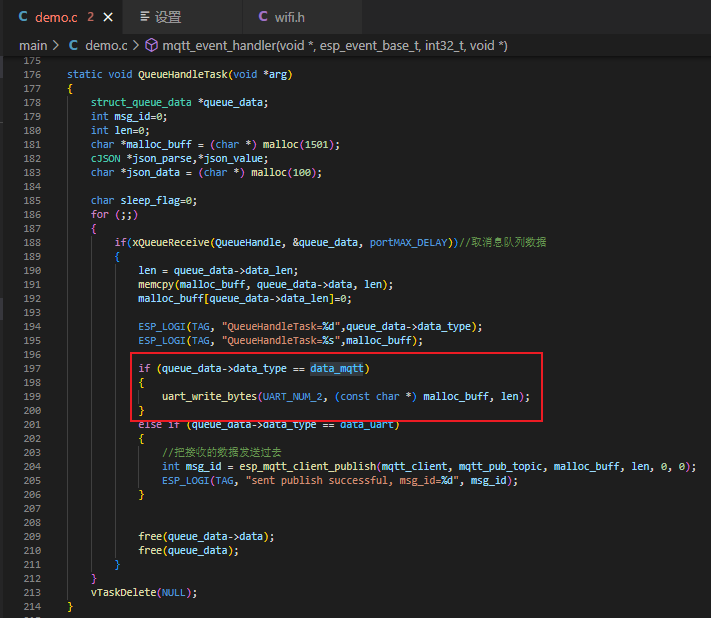Click the Chinese comment on line 203

[x=222, y=453]
